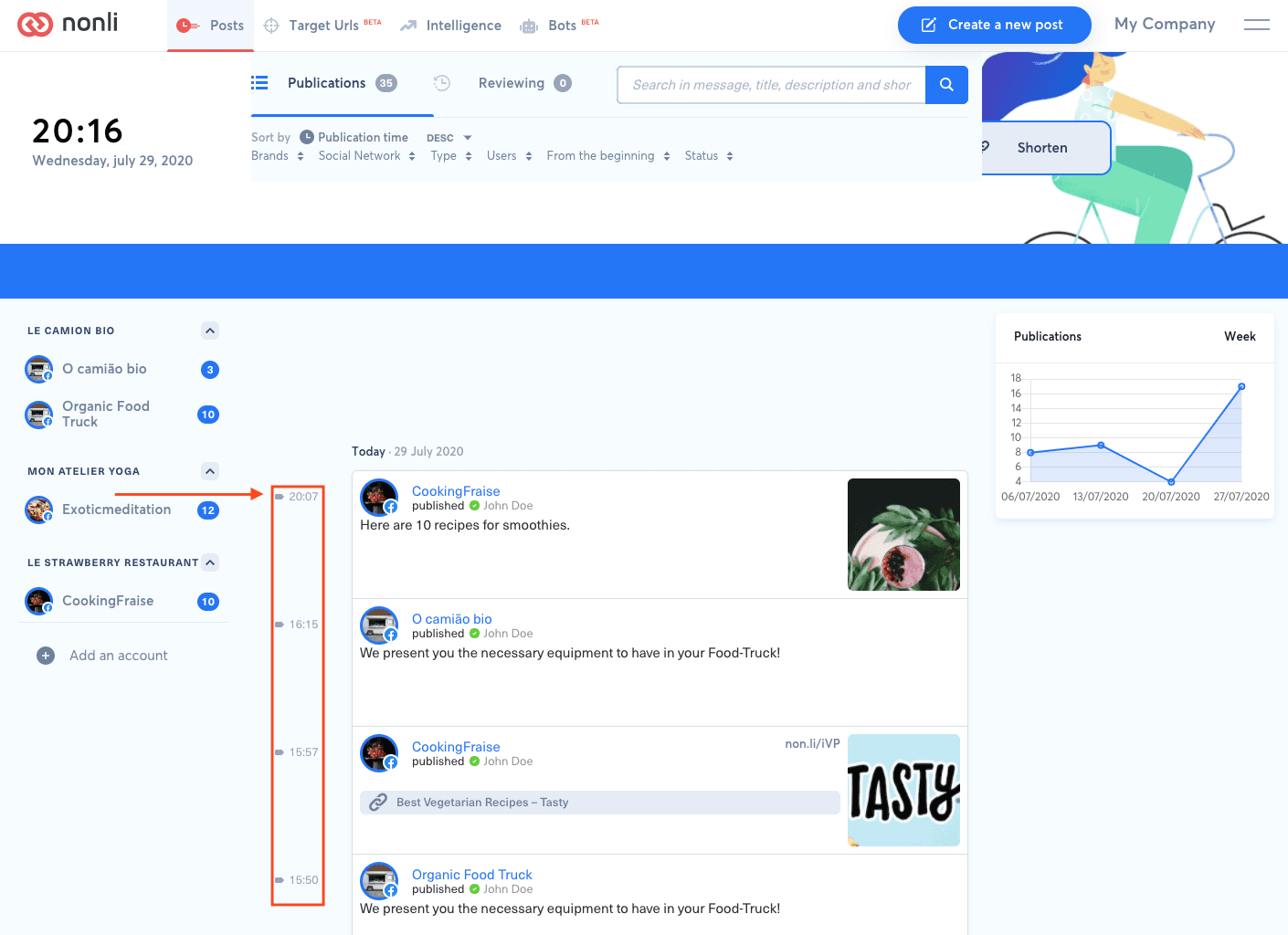Click Organic Food Truck avatar in sidebar
Viewport: 1288px width, 935px height.
click(38, 415)
